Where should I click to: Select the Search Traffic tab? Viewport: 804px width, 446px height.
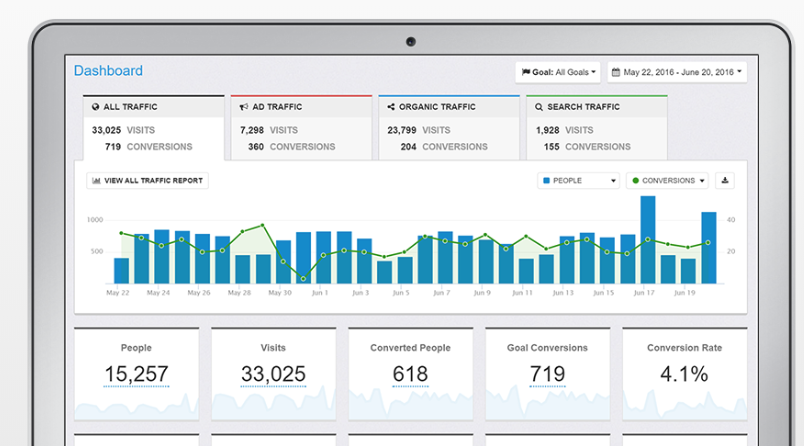click(596, 127)
